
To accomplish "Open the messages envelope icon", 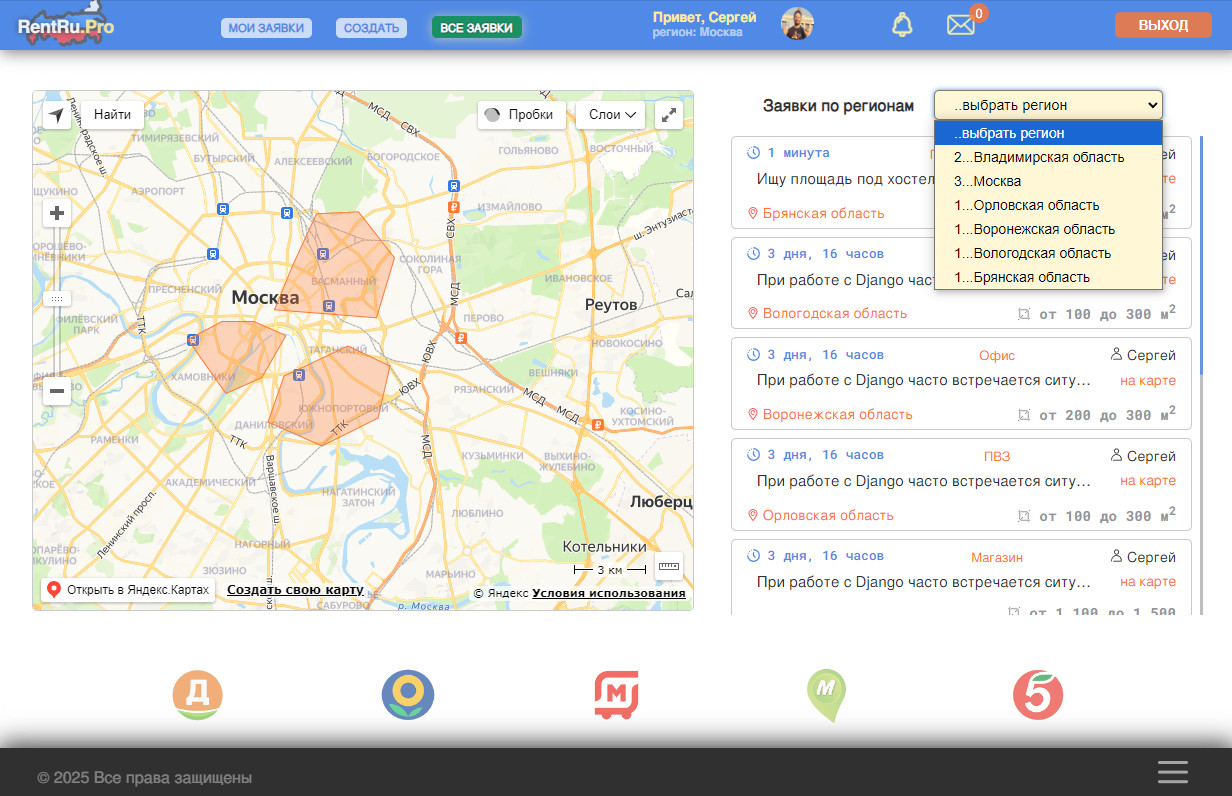I will [x=961, y=25].
